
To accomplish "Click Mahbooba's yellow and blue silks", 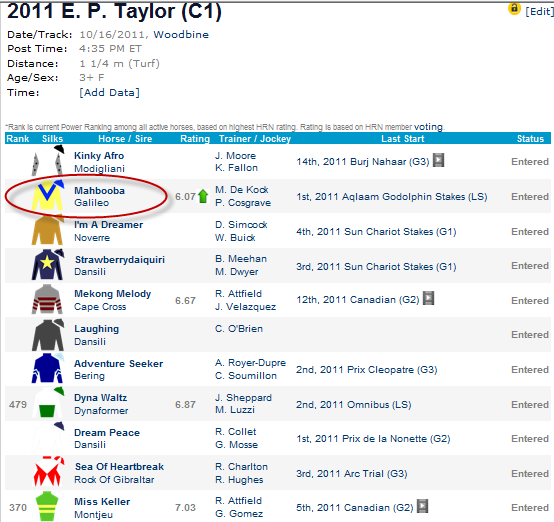I will coord(48,195).
